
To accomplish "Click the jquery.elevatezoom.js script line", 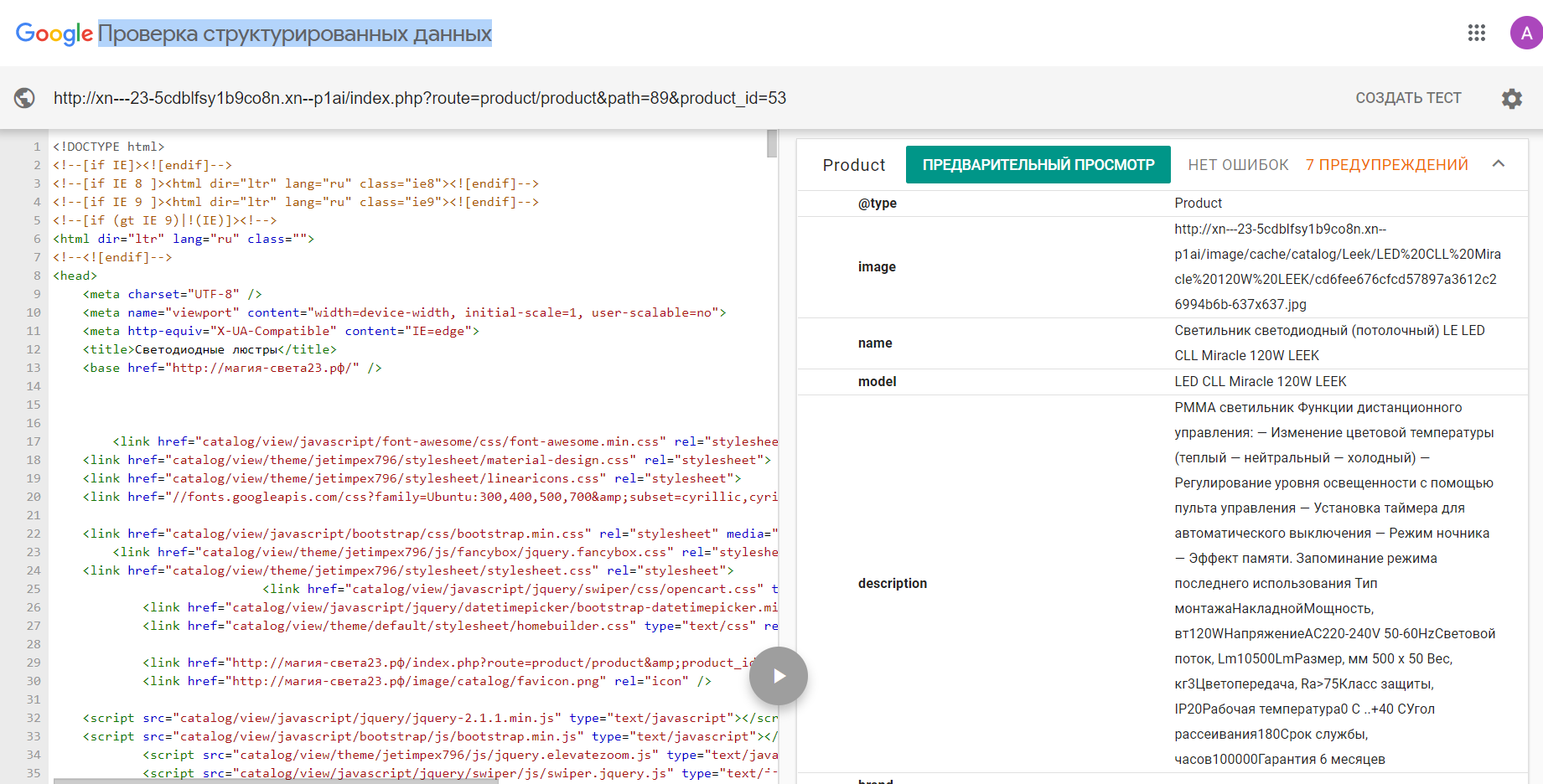I will click(460, 755).
